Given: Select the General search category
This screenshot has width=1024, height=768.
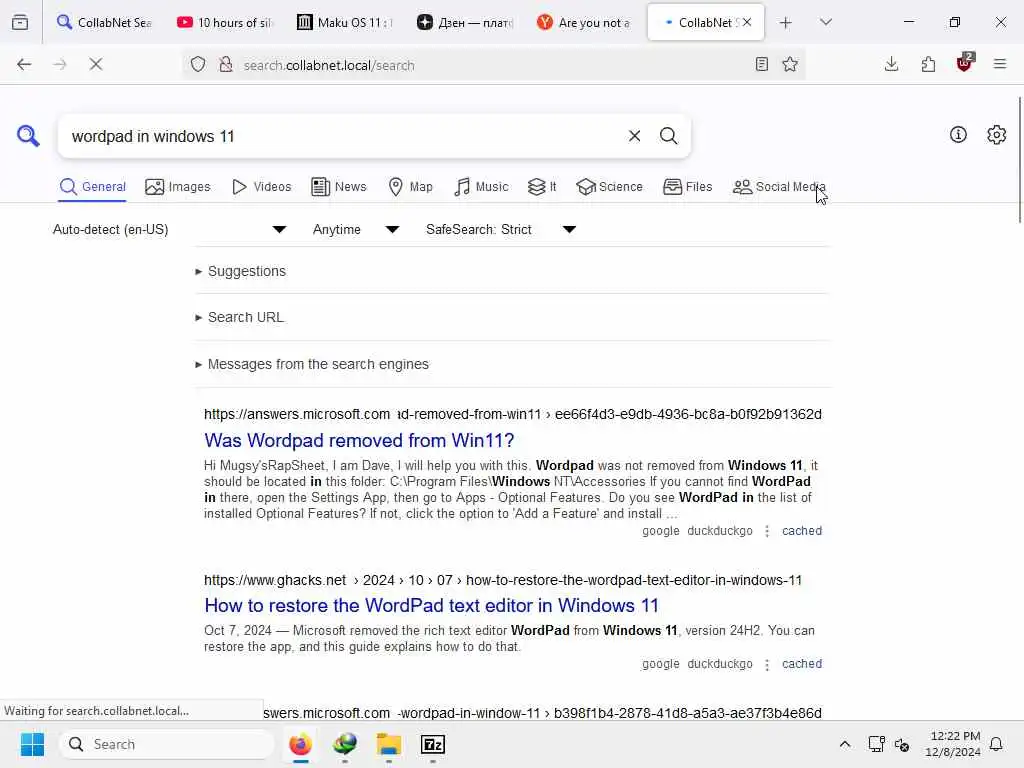Looking at the screenshot, I should click(93, 187).
